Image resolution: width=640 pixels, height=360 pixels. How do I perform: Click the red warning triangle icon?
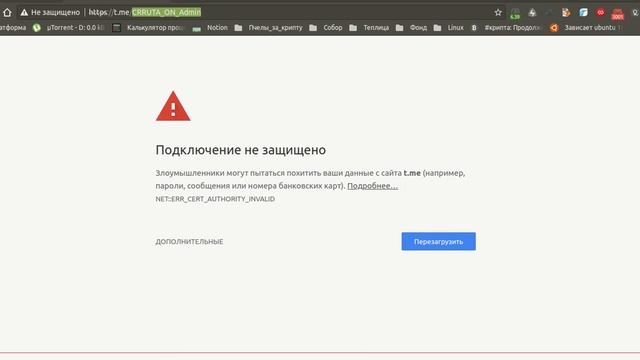[173, 106]
